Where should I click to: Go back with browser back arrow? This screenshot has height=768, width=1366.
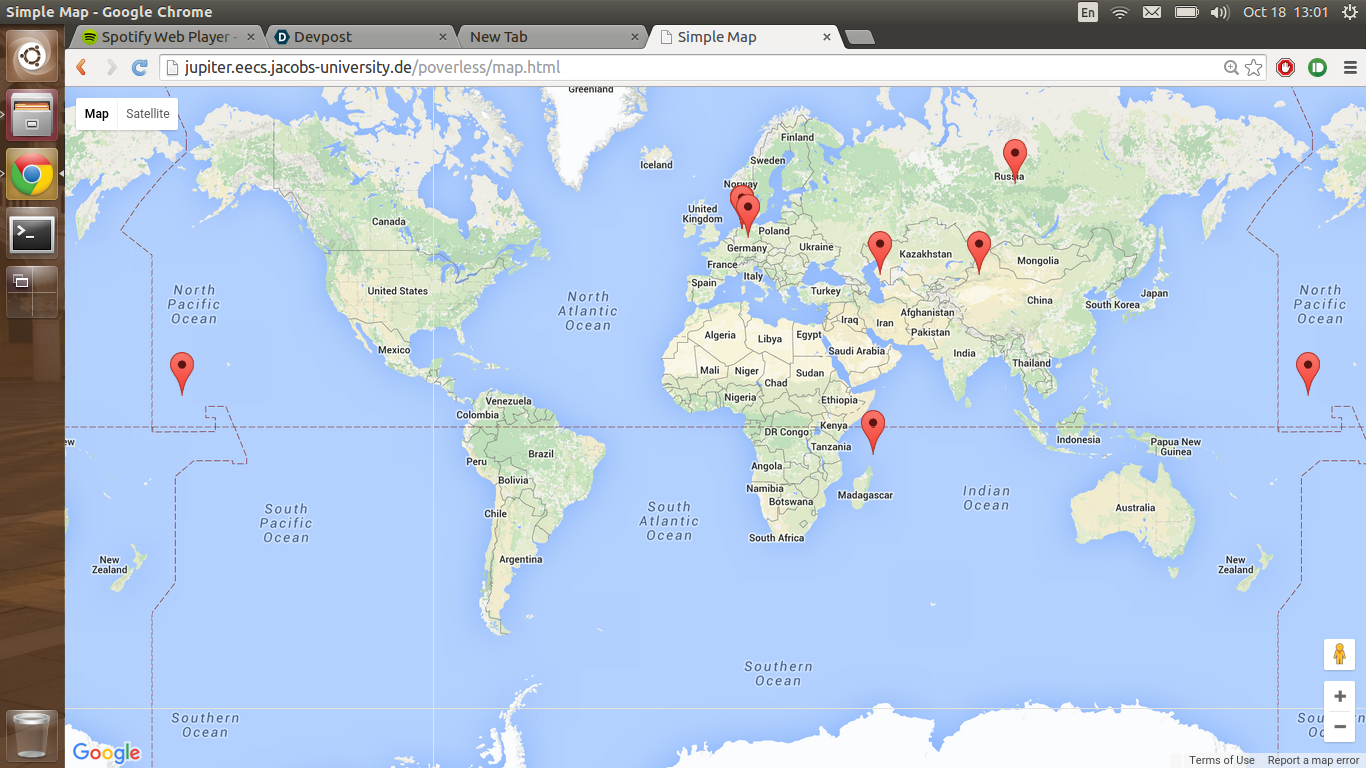tap(82, 67)
